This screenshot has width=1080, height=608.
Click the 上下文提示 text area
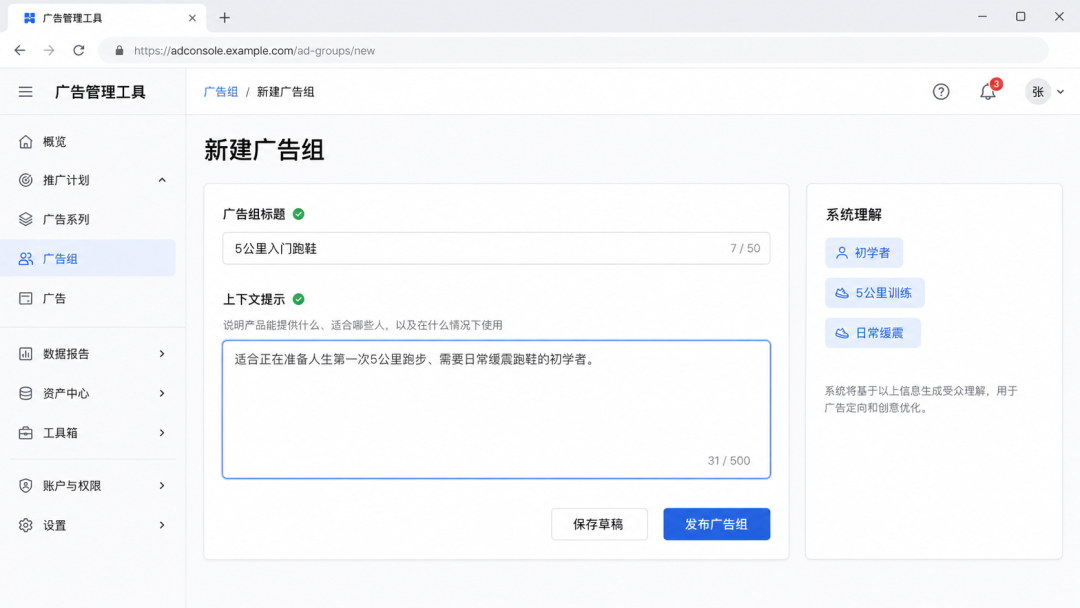(496, 409)
